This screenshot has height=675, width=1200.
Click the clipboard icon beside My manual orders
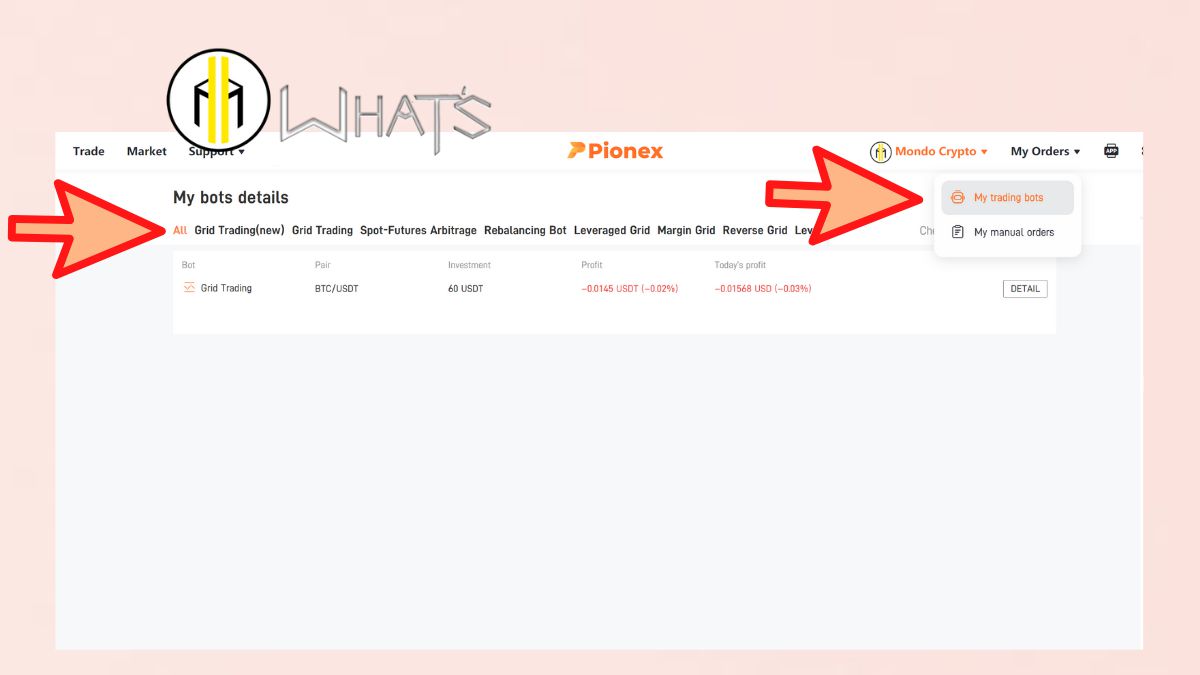point(958,232)
